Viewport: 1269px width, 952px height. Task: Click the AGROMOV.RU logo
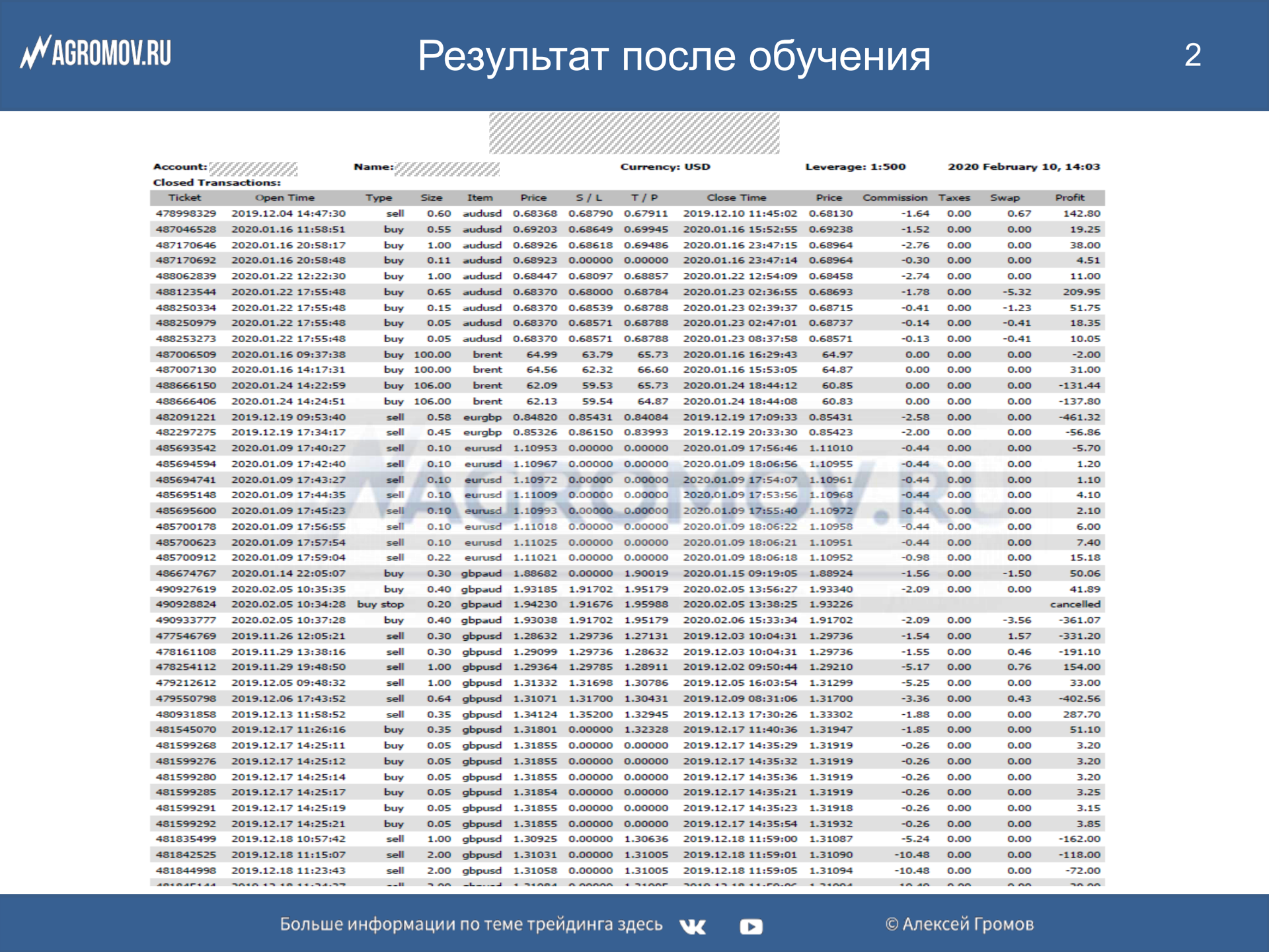[96, 52]
